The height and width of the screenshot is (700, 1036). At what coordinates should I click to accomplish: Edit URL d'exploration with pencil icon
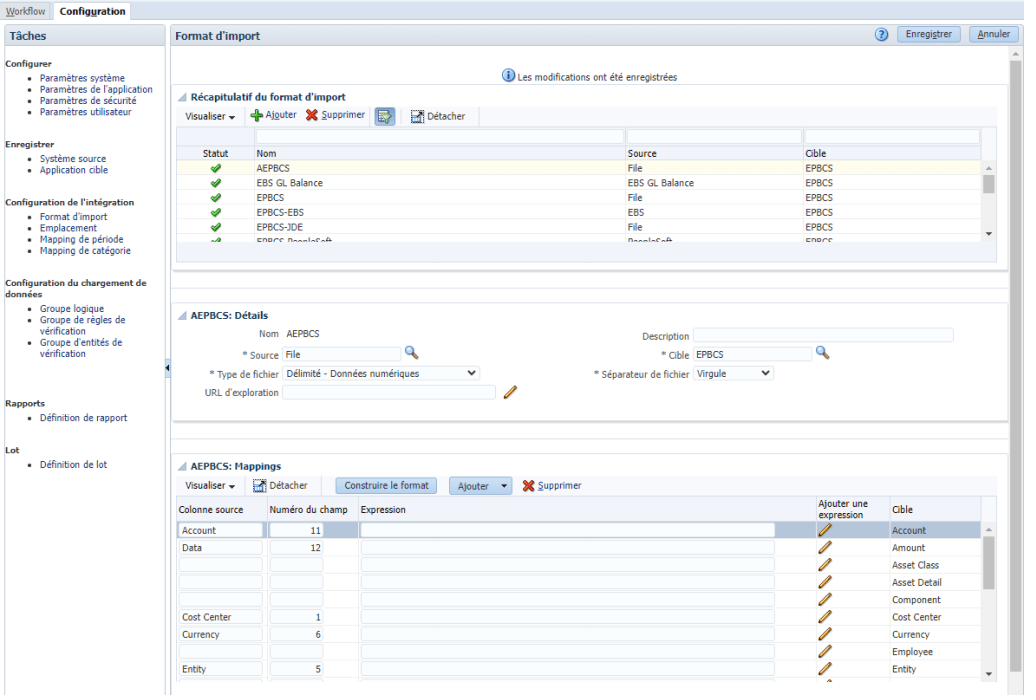pos(510,393)
